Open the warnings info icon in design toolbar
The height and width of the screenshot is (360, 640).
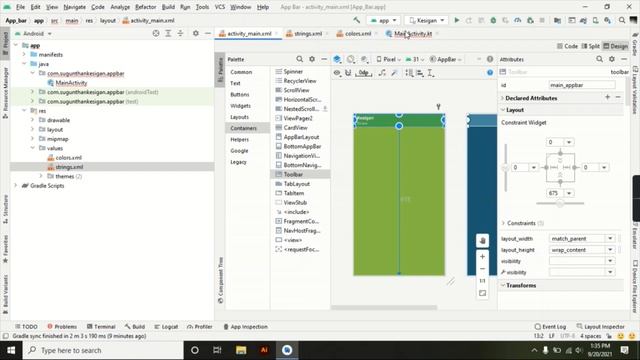490,59
